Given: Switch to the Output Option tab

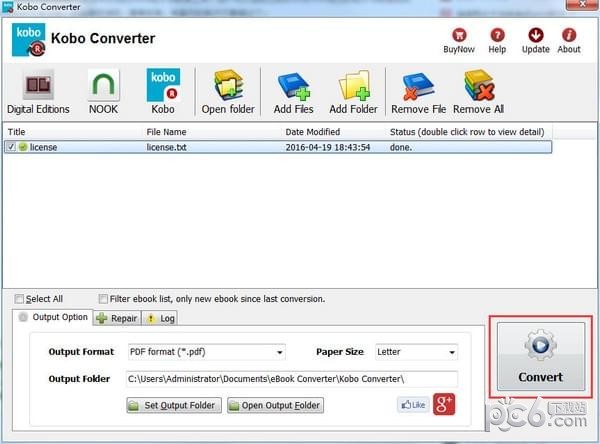Looking at the screenshot, I should (53, 317).
